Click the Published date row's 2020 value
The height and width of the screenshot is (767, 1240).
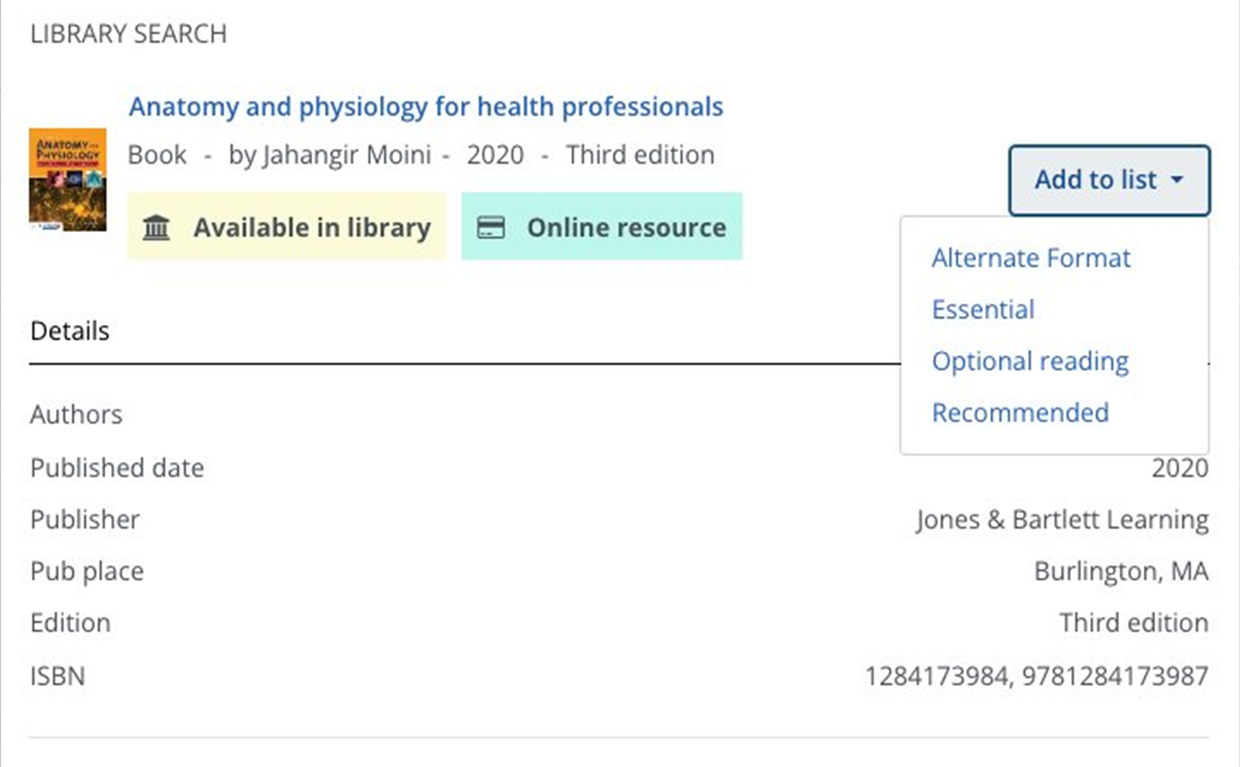click(1179, 469)
